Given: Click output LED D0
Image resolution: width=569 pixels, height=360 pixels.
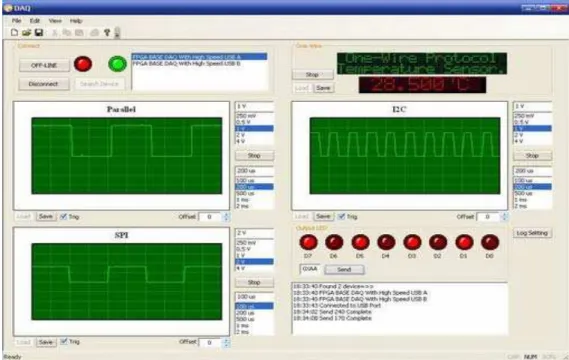Looking at the screenshot, I should coord(490,242).
